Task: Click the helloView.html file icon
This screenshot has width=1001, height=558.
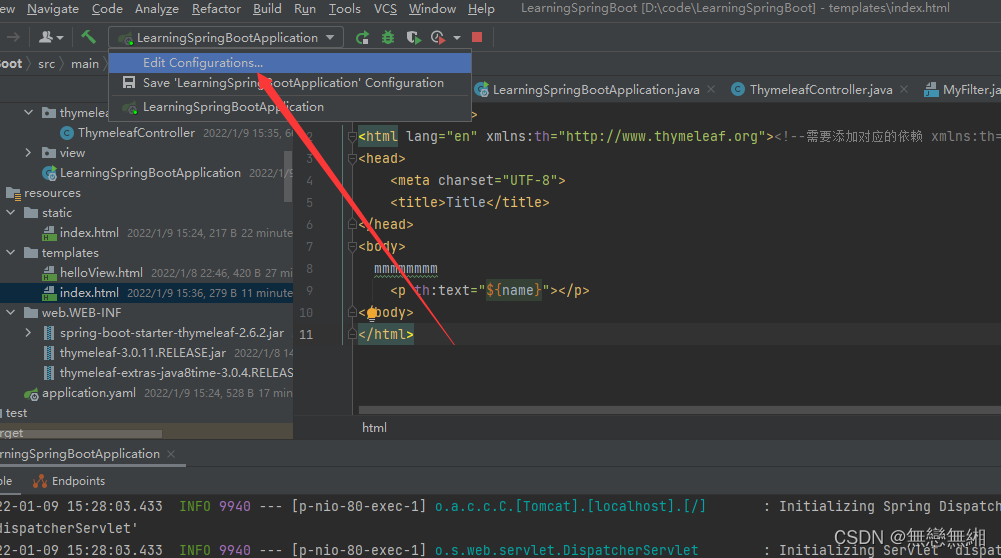Action: [x=49, y=273]
